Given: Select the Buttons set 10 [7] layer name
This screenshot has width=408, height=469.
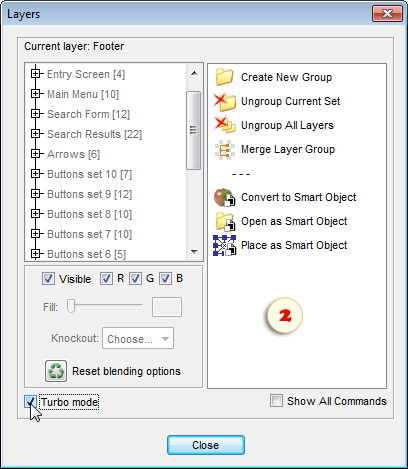Looking at the screenshot, I should point(89,174).
